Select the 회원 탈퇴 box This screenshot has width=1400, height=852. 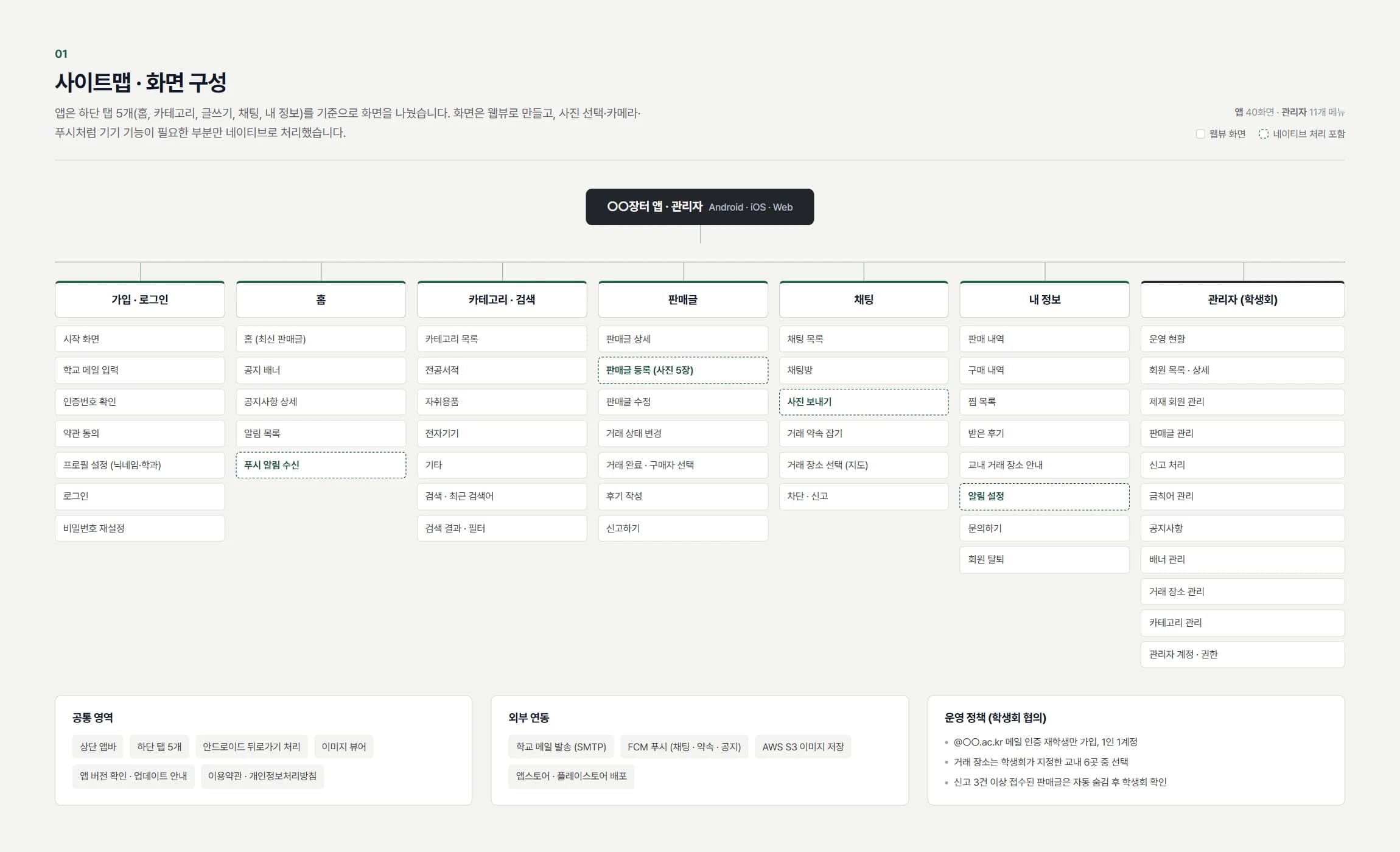(x=1045, y=559)
